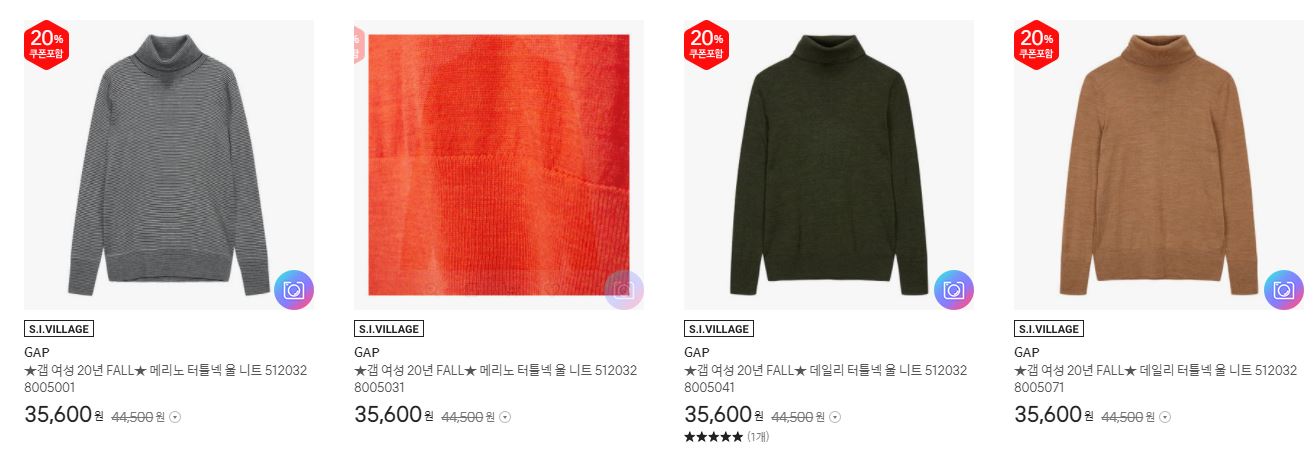Expand price details arrow for product 8005001
1313x464 pixels.
pyautogui.click(x=175, y=417)
